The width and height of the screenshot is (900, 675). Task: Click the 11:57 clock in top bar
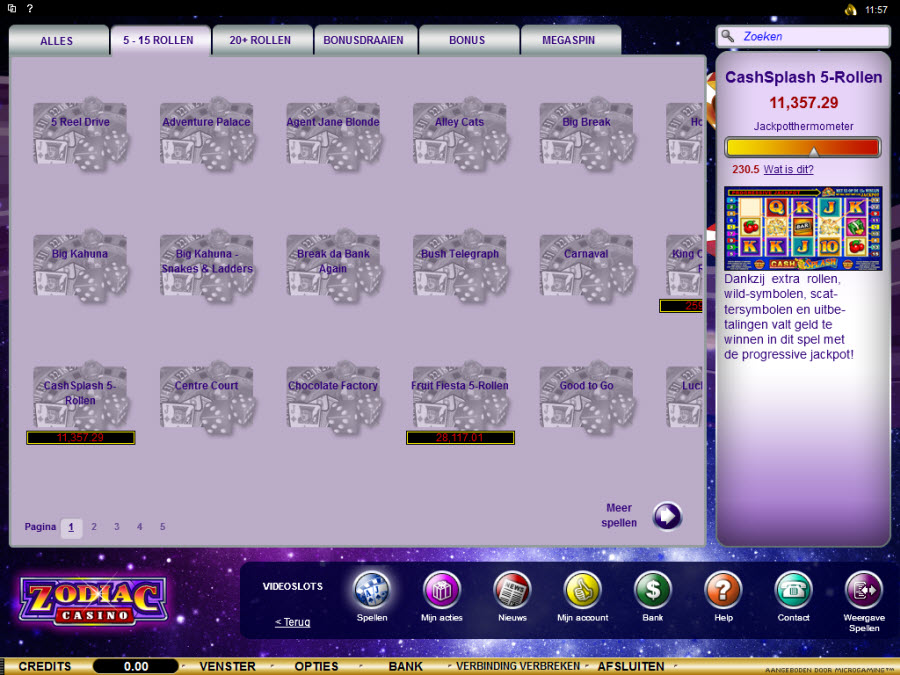click(x=876, y=10)
